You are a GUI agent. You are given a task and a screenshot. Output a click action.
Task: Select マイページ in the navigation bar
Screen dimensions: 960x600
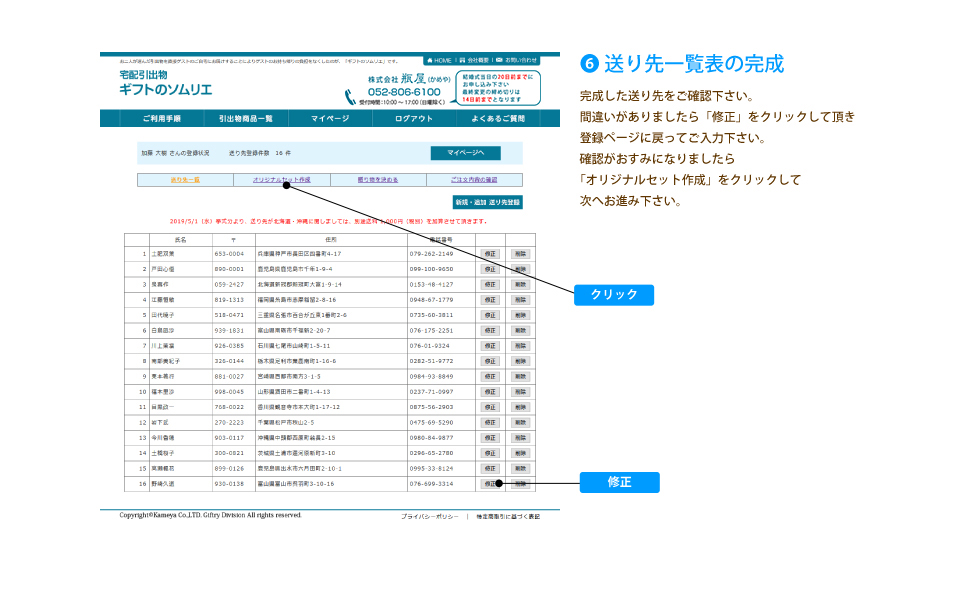tap(330, 119)
